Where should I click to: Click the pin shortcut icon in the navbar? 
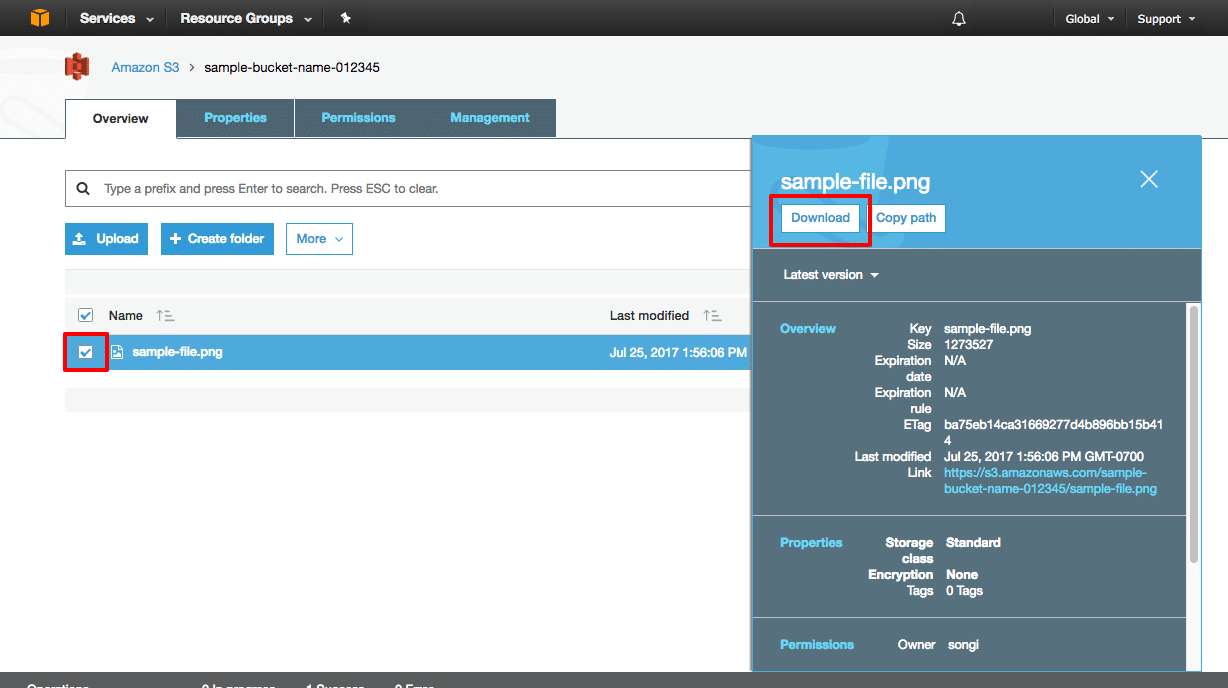[345, 18]
